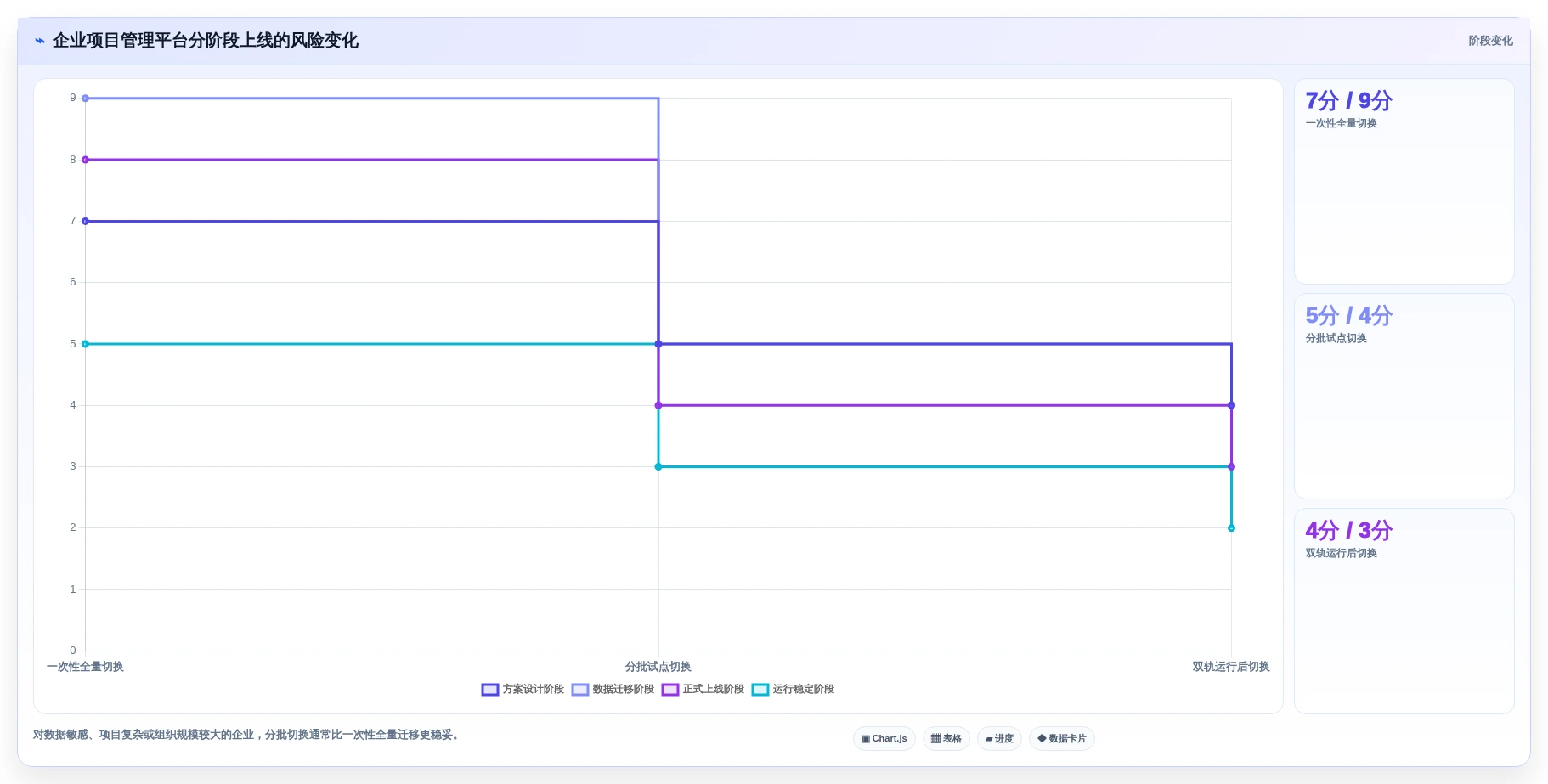Viewport: 1548px width, 784px height.
Task: Click the 双轨运行后切换 data point at value 3
Action: click(1231, 466)
